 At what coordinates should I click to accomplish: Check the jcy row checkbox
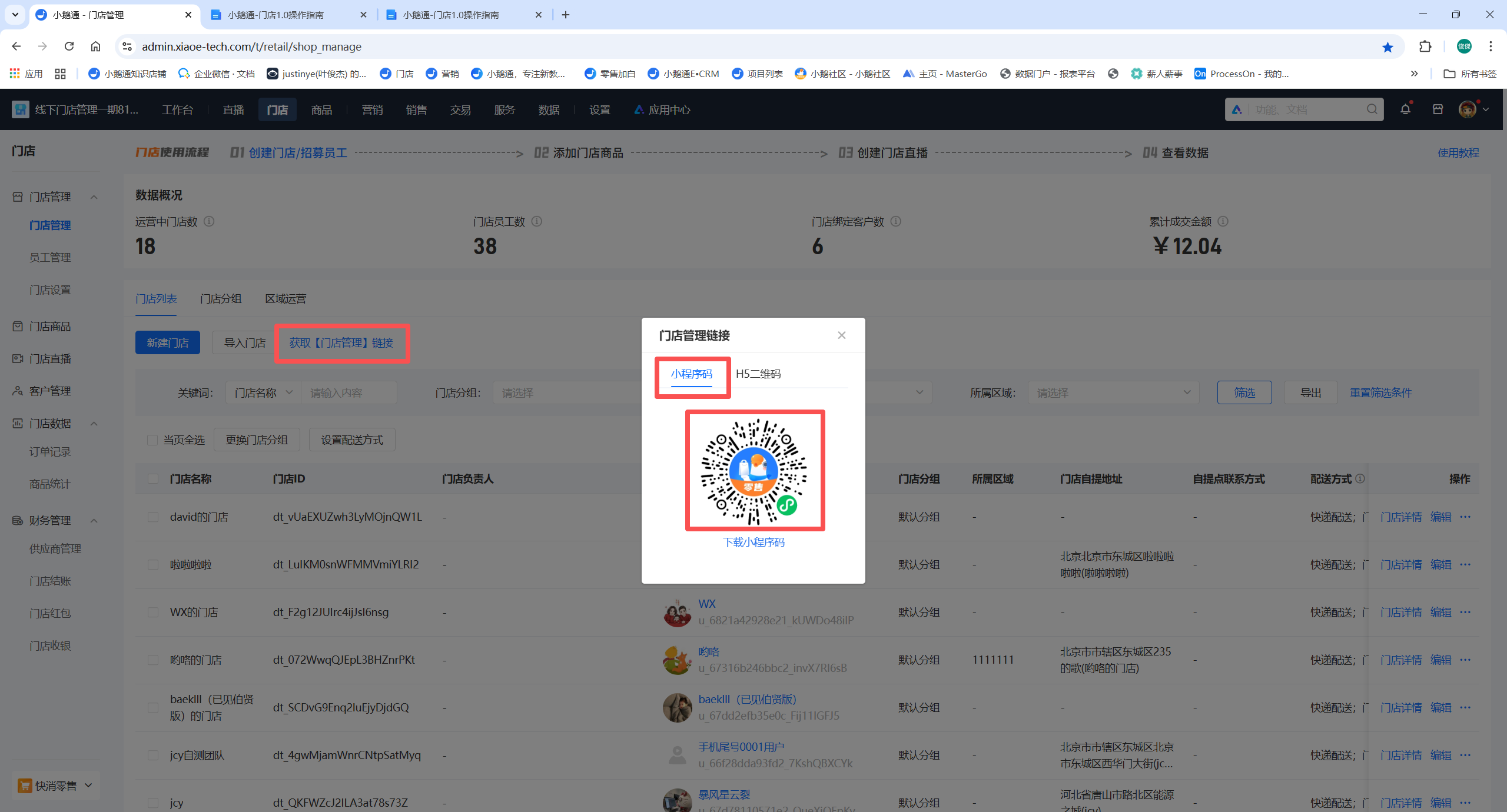point(153,803)
